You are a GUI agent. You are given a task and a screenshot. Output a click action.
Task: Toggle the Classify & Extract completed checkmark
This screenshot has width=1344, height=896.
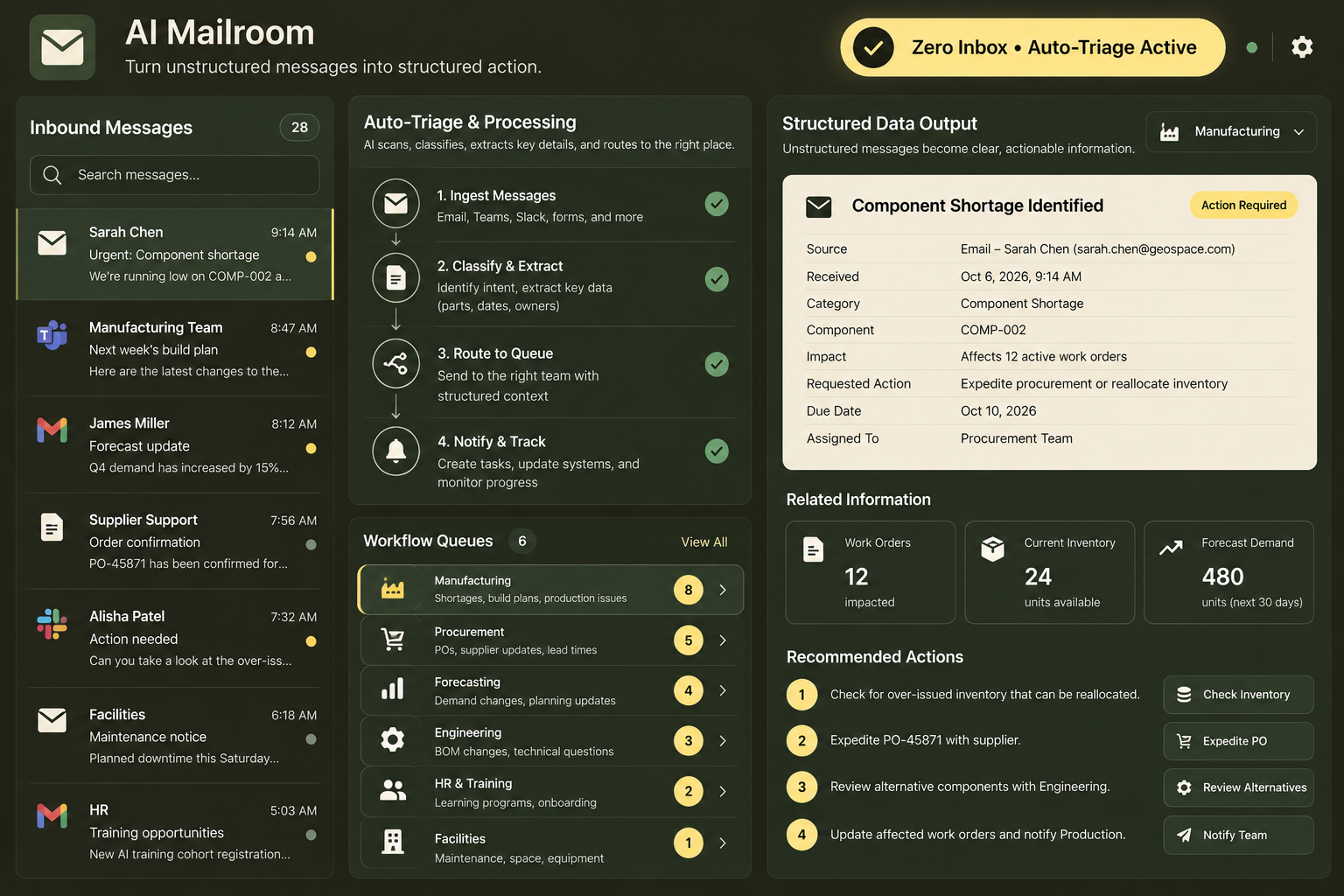[x=717, y=279]
